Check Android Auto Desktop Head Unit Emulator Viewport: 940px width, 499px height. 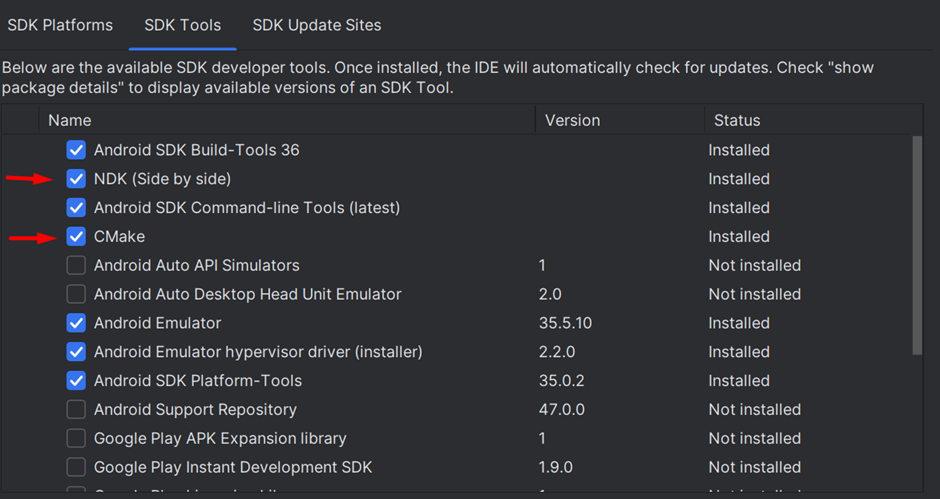pyautogui.click(x=76, y=294)
